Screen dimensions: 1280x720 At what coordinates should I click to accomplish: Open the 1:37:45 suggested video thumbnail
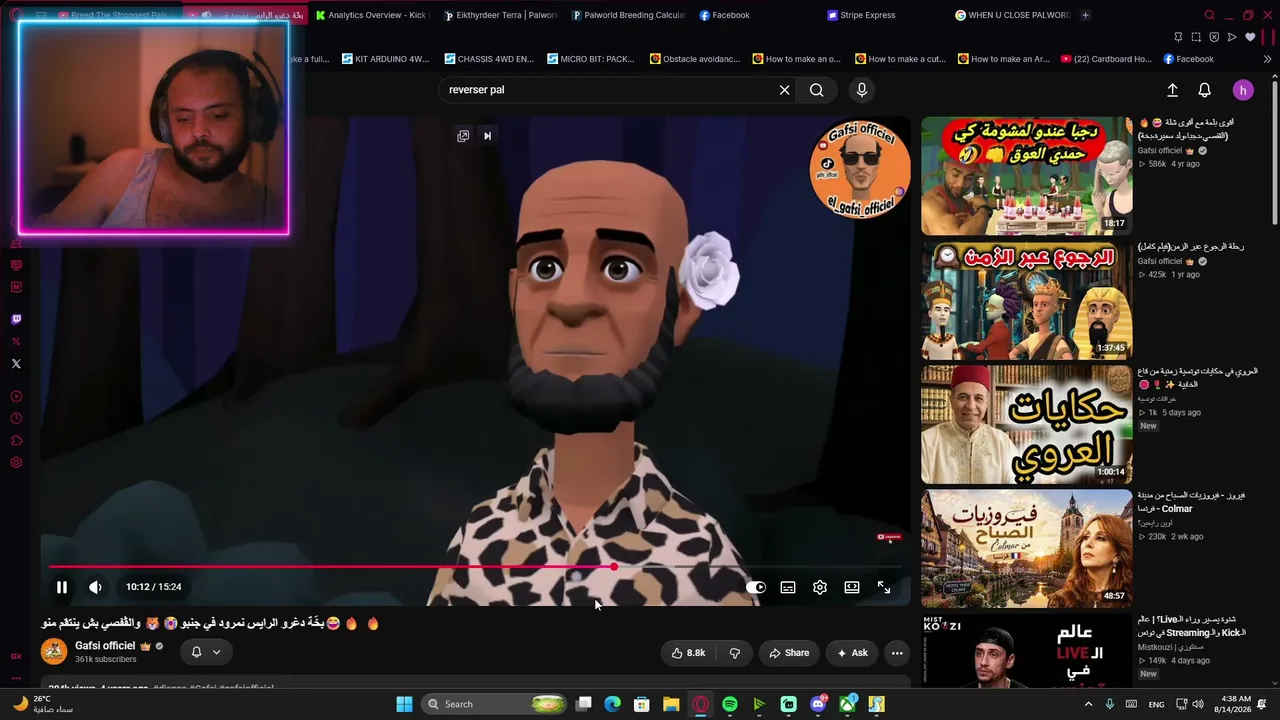(x=1026, y=300)
